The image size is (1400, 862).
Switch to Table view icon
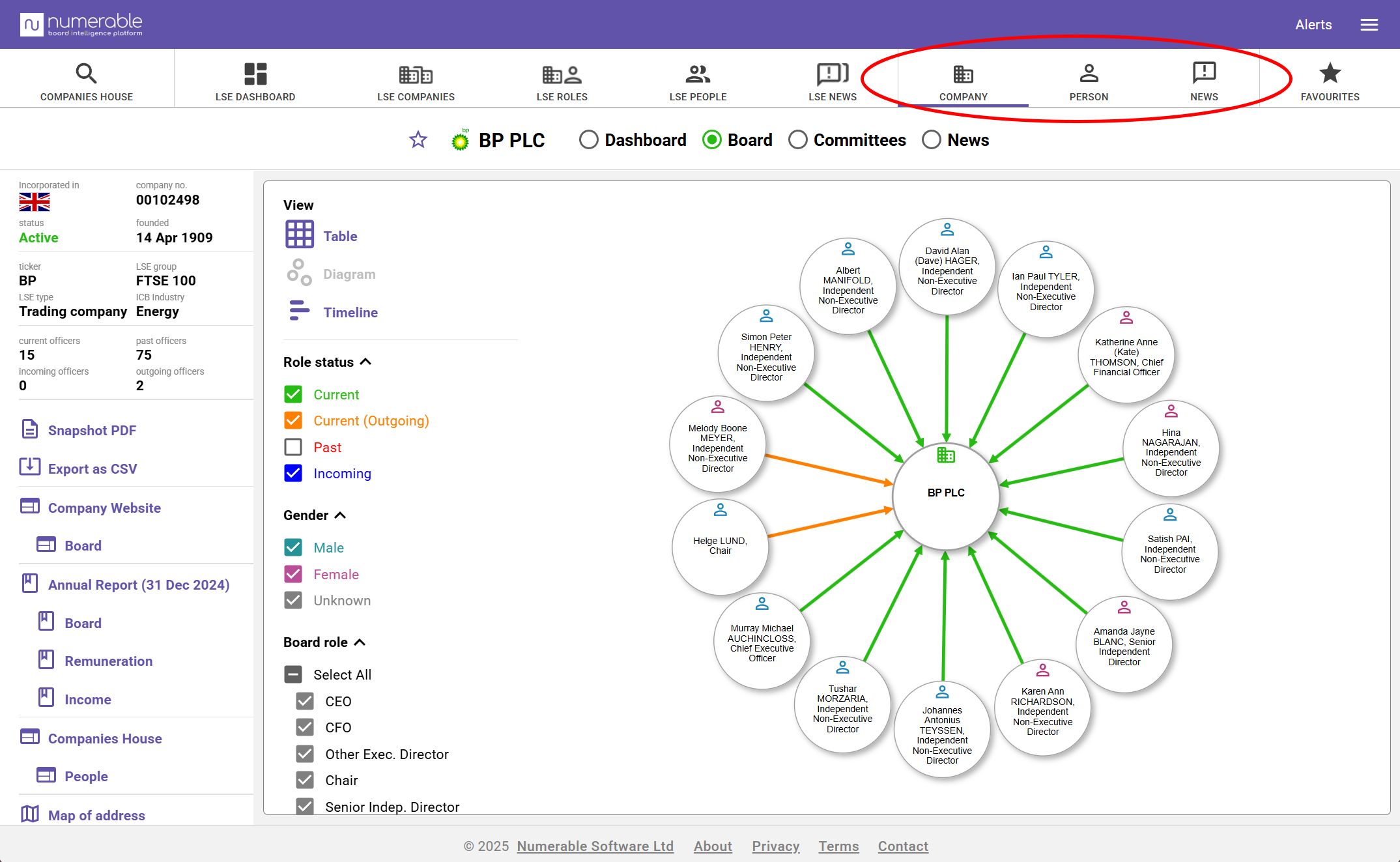tap(299, 235)
